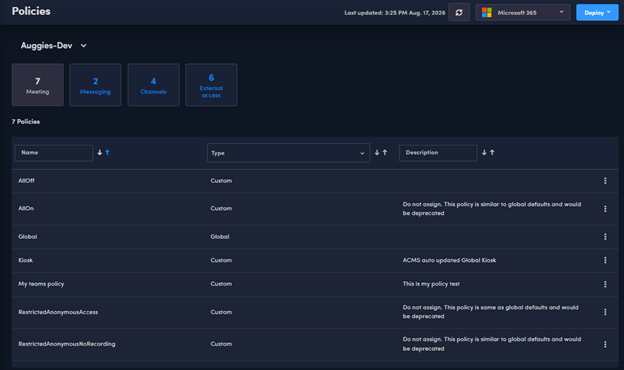
Task: Click 'This is my policy test' description
Action: tap(431, 284)
